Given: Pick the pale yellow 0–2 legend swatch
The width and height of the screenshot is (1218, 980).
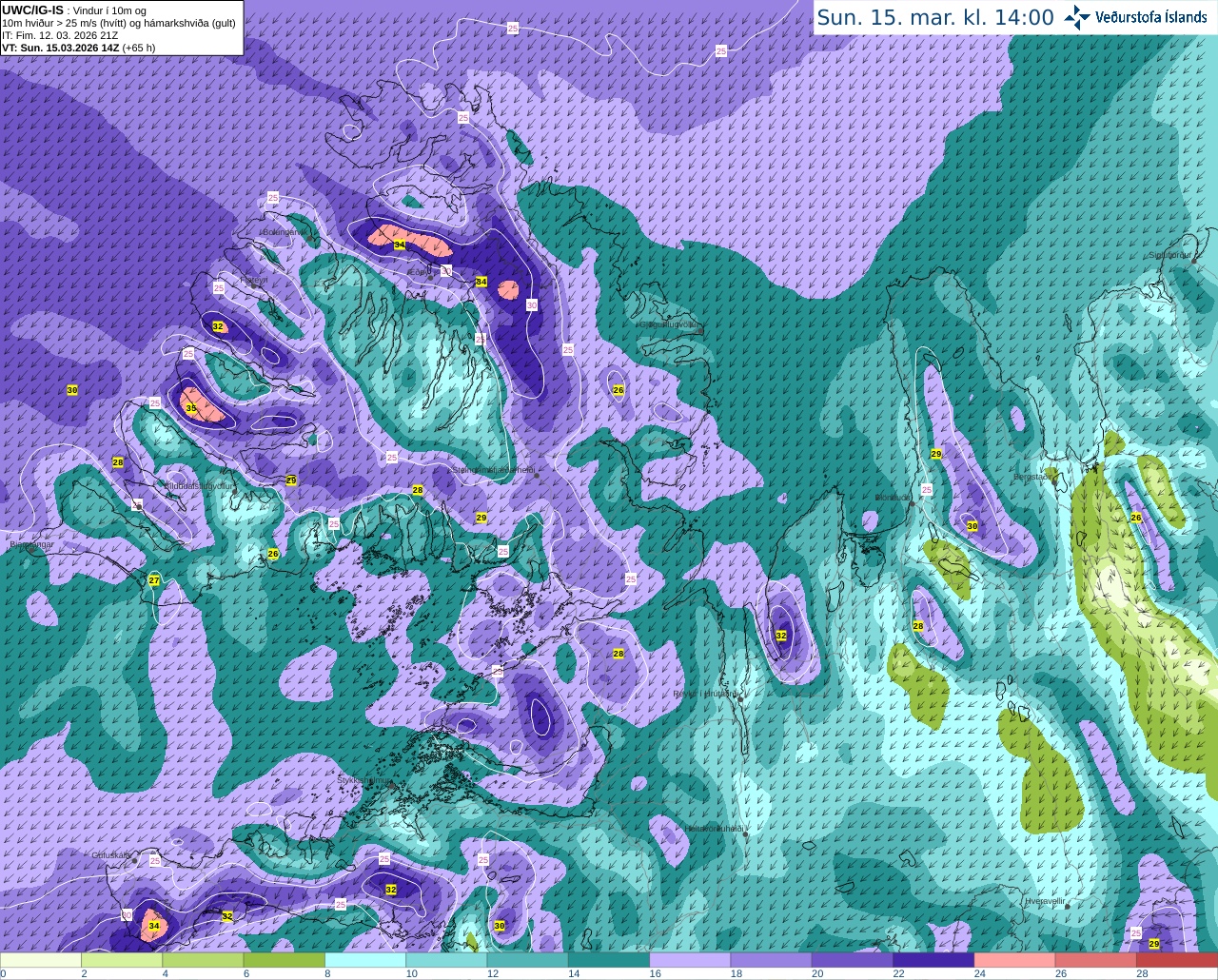Looking at the screenshot, I should (x=41, y=961).
